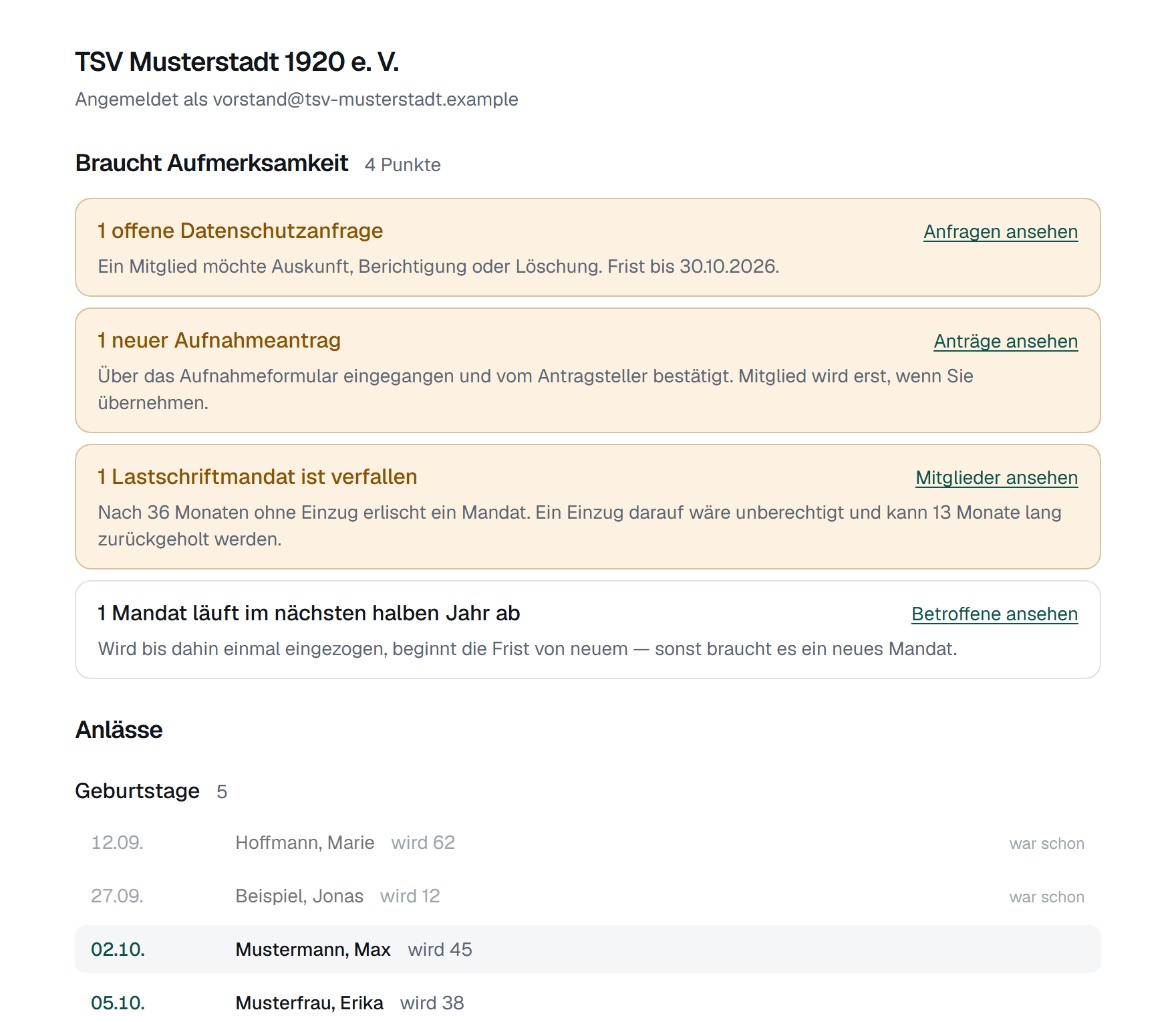
Task: Open the Mitglieder ansehen link
Action: click(996, 477)
